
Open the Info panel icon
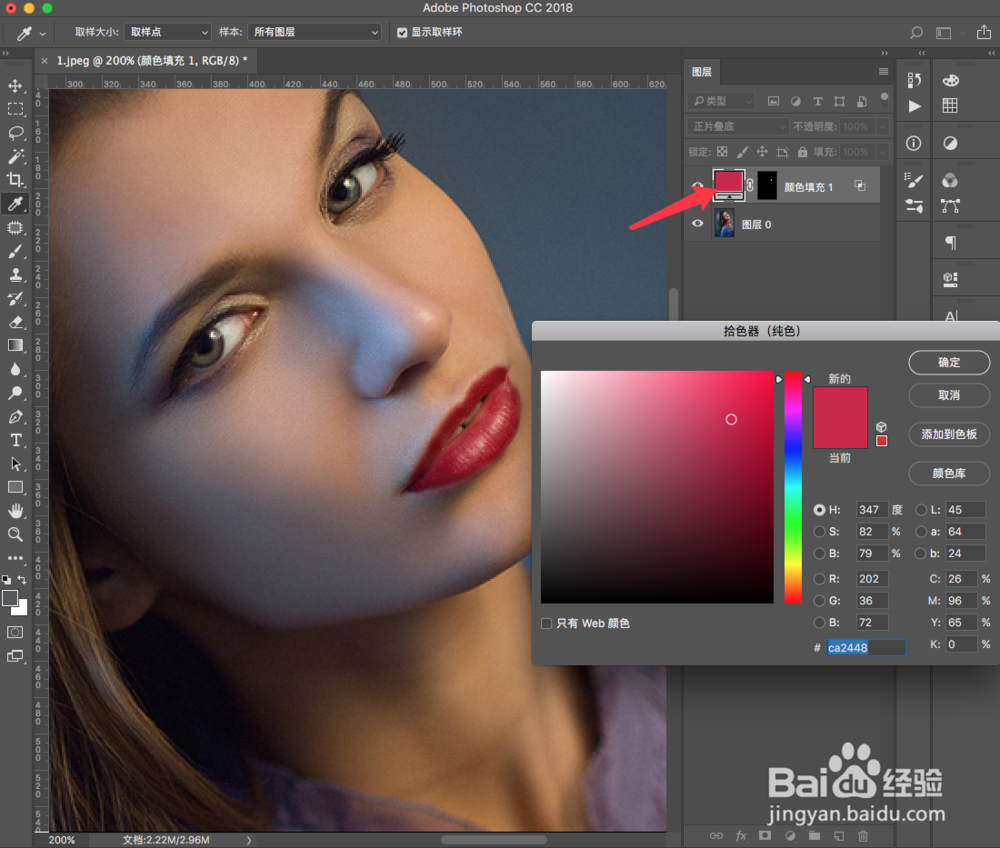click(x=914, y=143)
